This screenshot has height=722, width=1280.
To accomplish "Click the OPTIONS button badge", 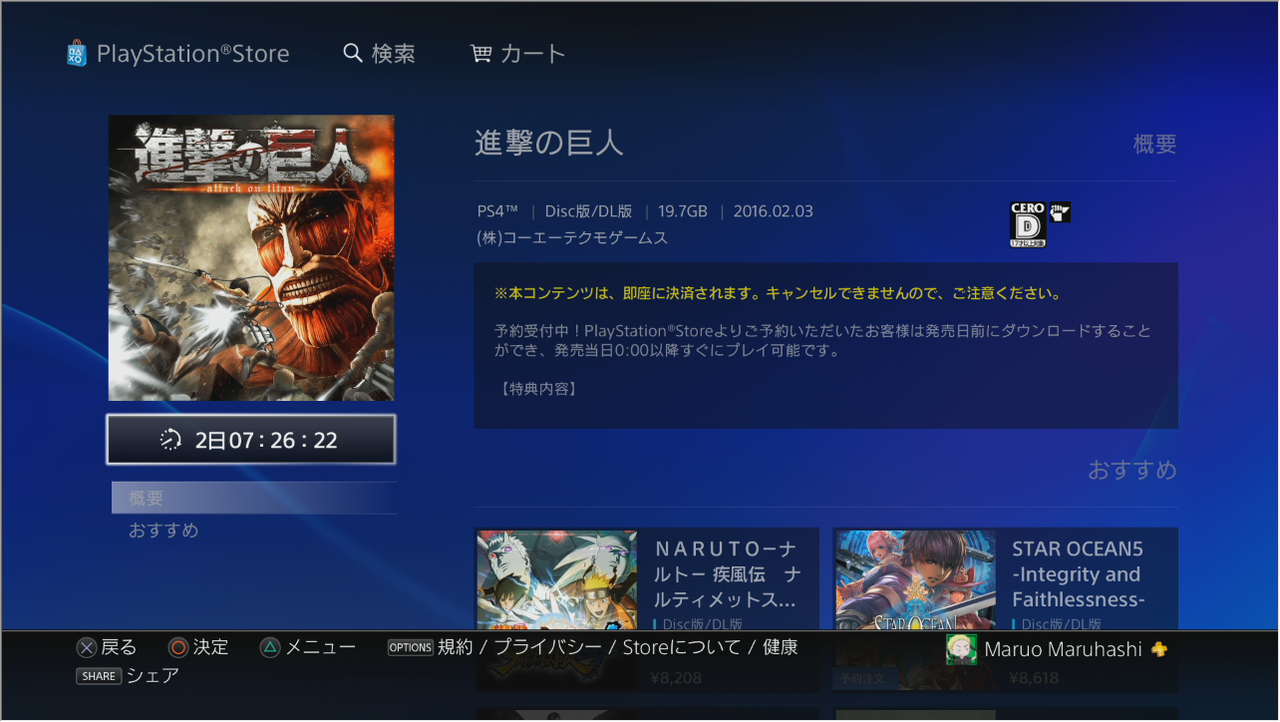I will 411,648.
